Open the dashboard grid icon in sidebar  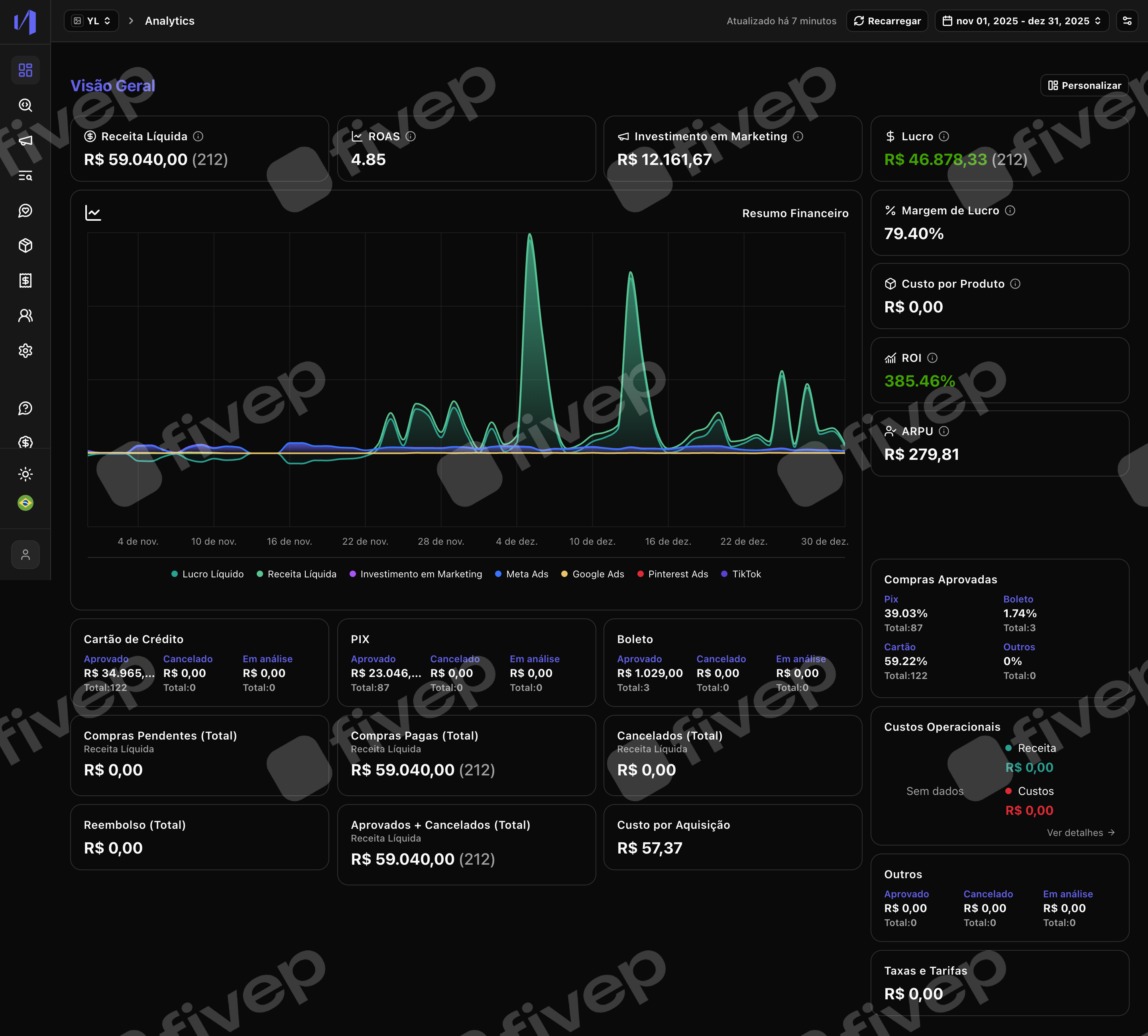coord(26,70)
